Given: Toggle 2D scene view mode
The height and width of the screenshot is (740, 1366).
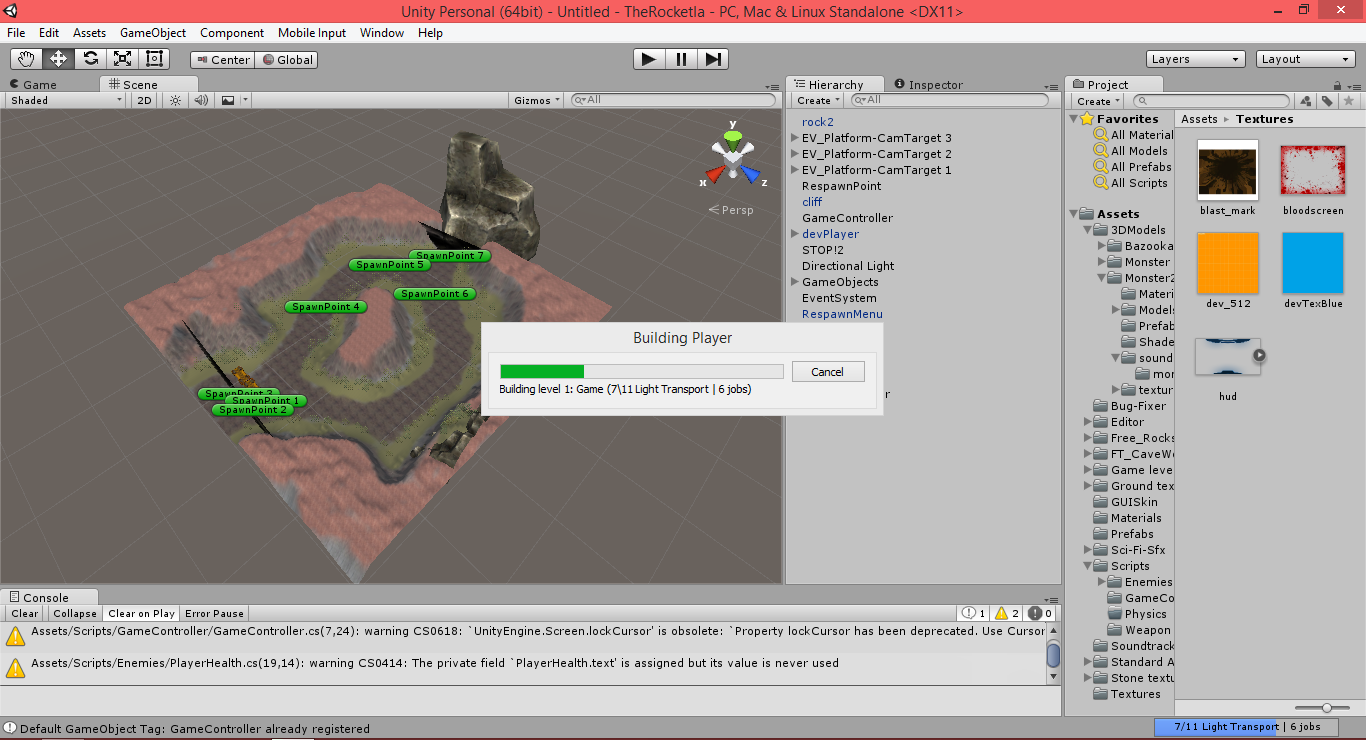Looking at the screenshot, I should (x=145, y=100).
